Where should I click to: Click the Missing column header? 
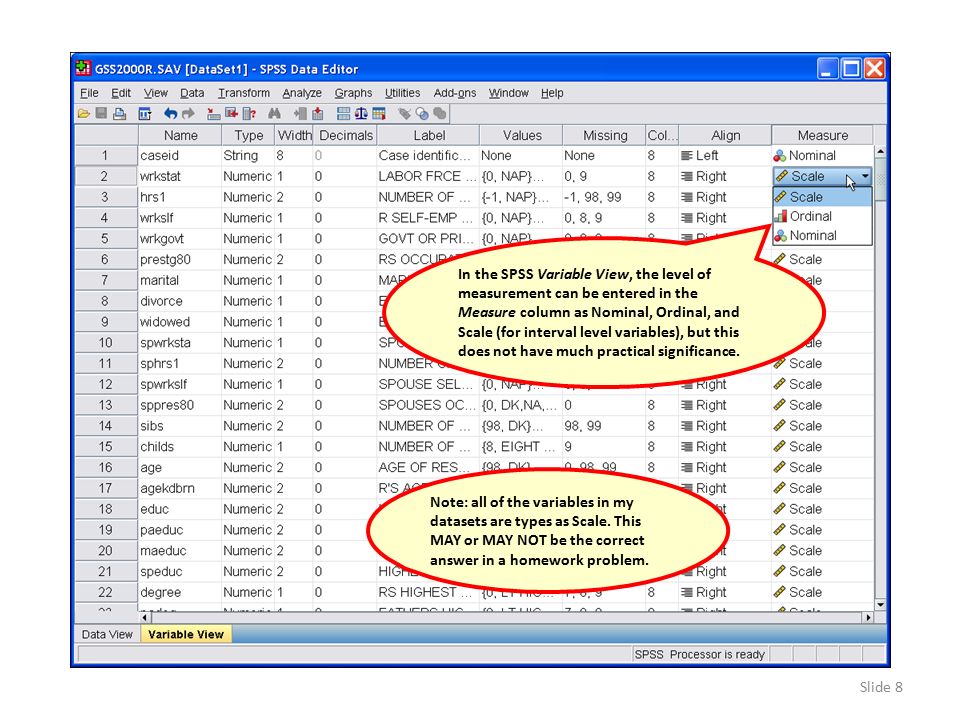click(x=605, y=135)
